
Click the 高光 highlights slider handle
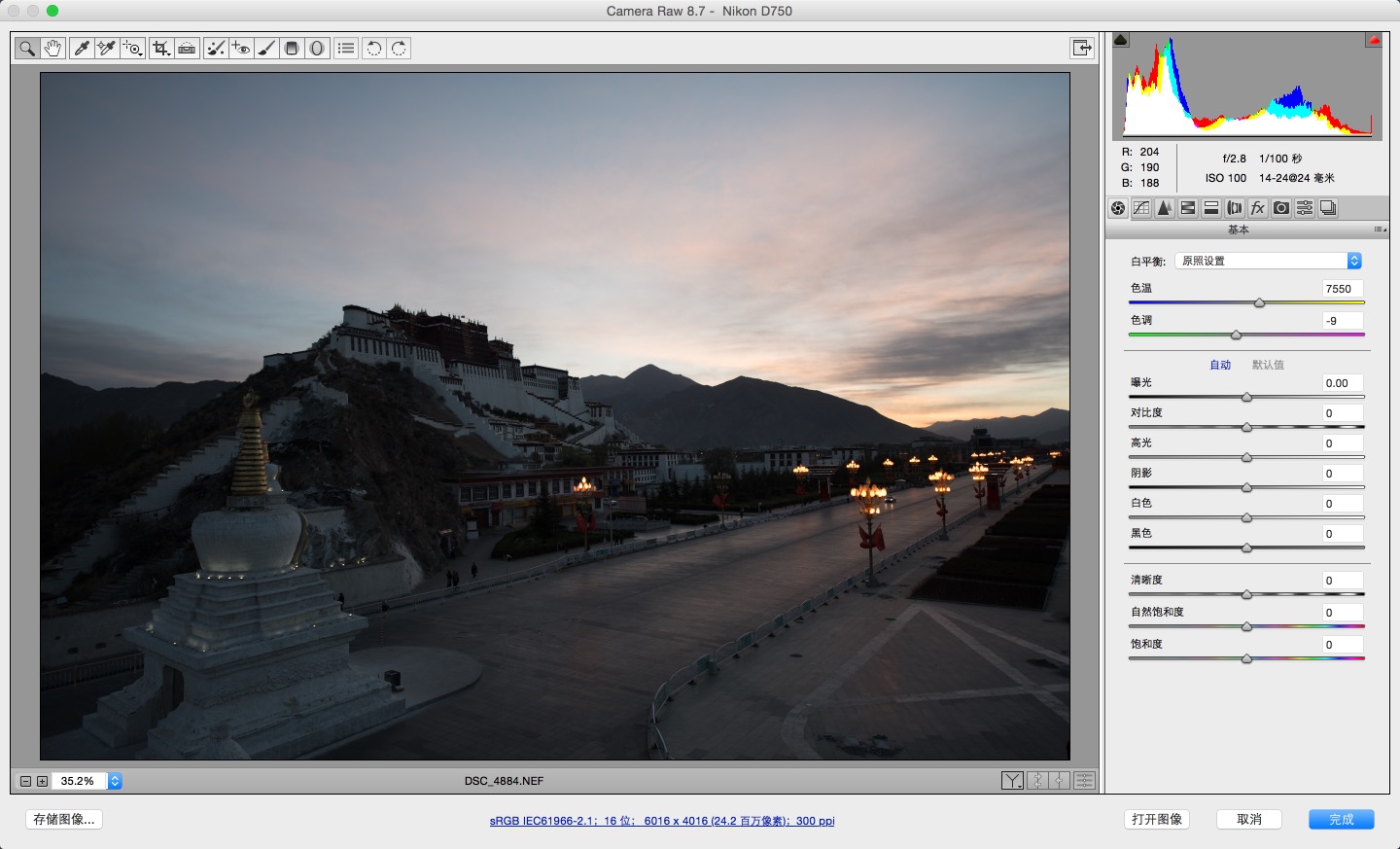coord(1246,457)
